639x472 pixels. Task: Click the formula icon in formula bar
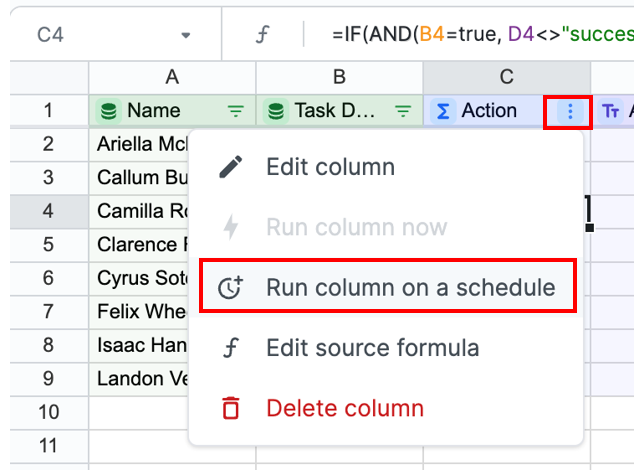click(262, 34)
